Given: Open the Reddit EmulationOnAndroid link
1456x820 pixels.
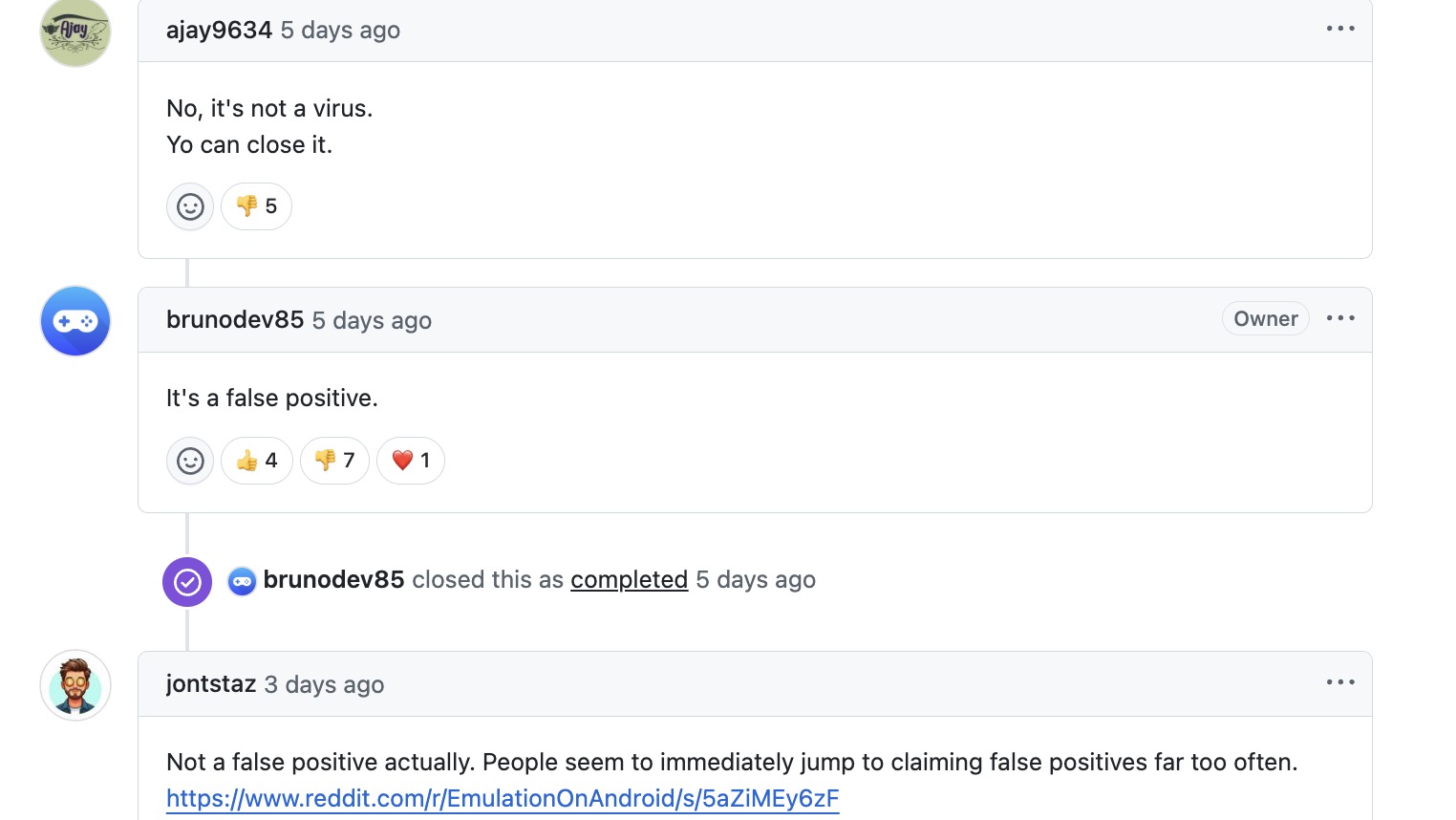Looking at the screenshot, I should pyautogui.click(x=503, y=799).
